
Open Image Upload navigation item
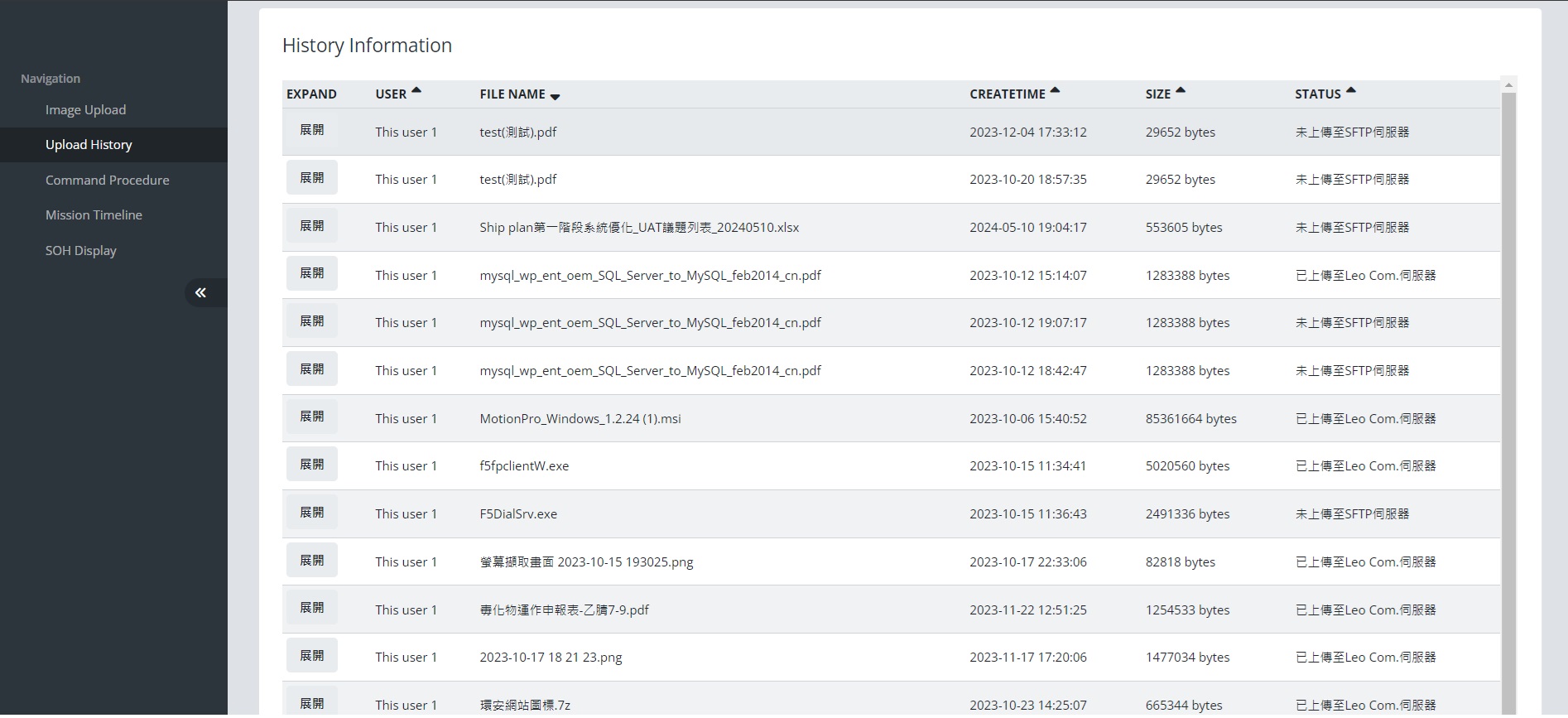click(85, 109)
